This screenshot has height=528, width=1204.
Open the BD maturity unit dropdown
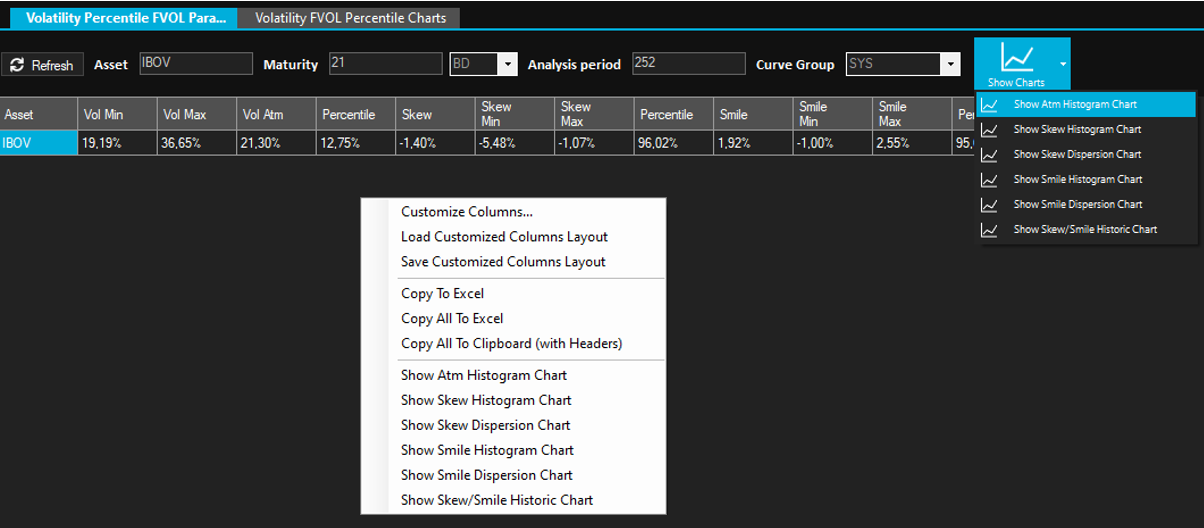pos(508,65)
